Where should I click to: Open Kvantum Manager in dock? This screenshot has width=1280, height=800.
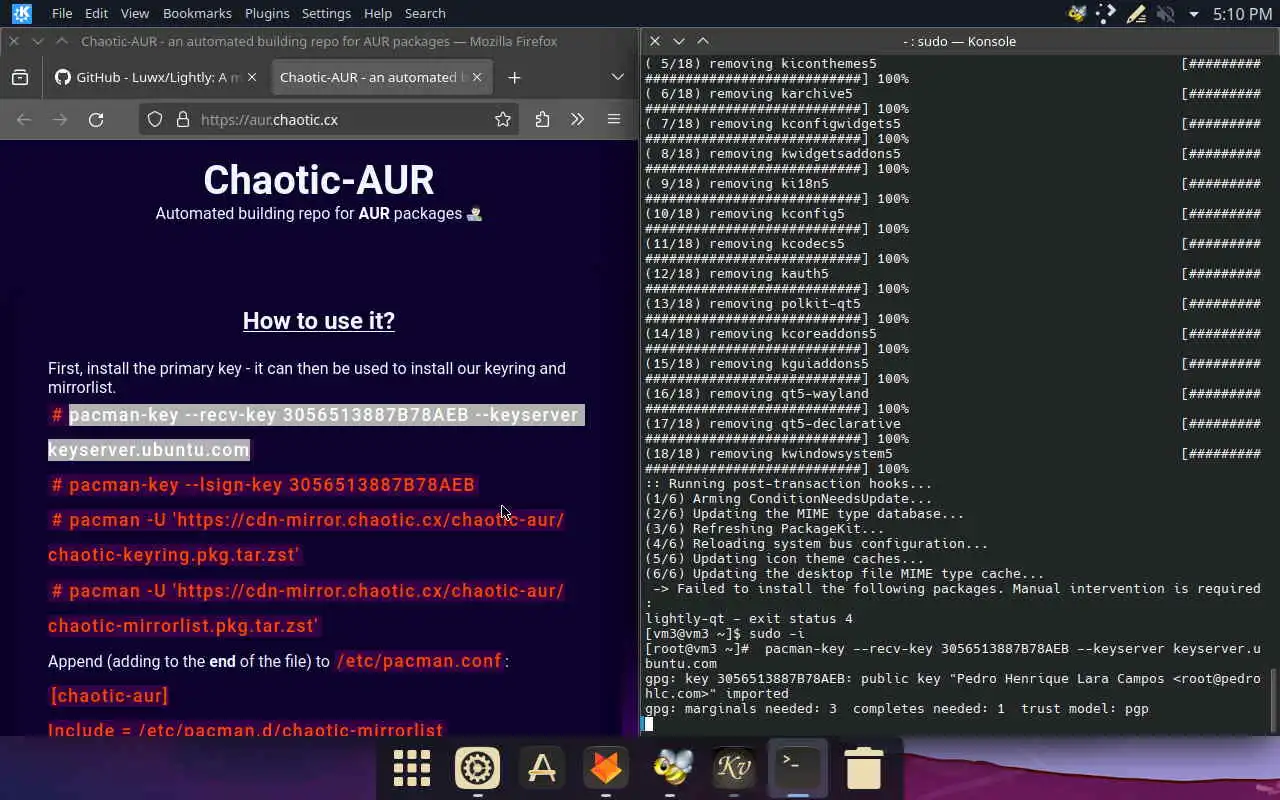pos(734,768)
